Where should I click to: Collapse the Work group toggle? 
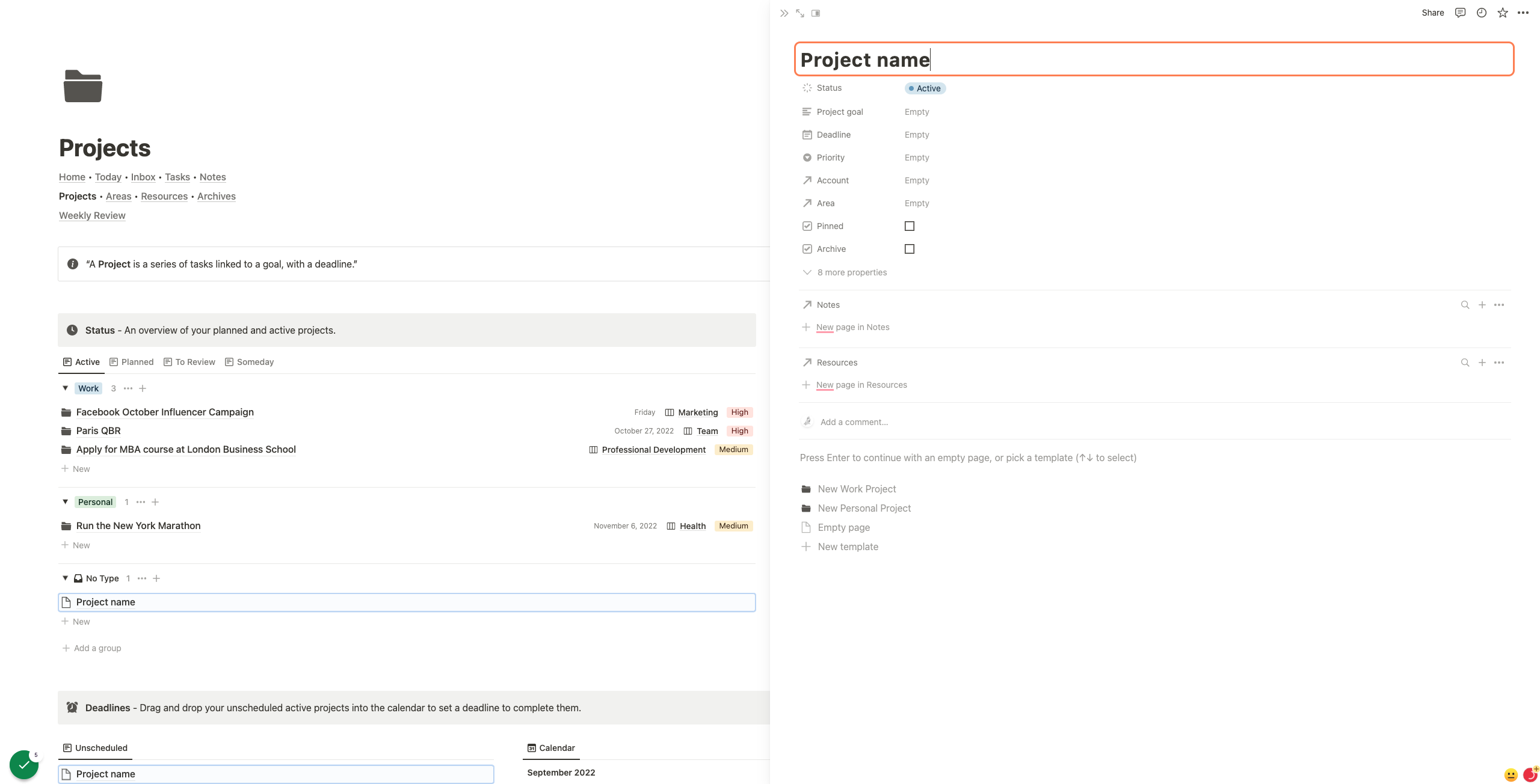pyautogui.click(x=66, y=388)
